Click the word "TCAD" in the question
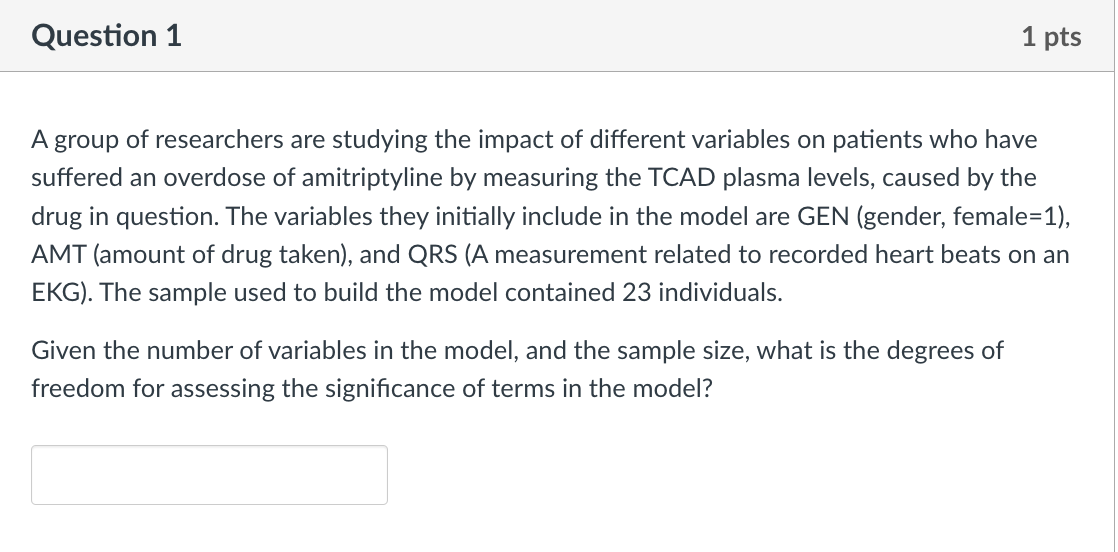 (682, 178)
